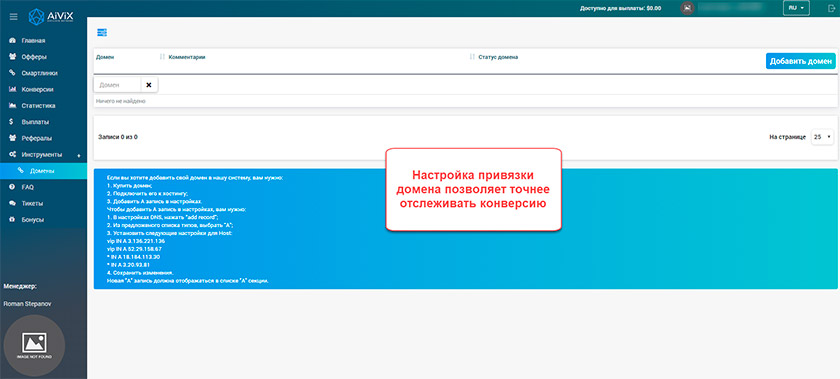Viewport: 840px width, 379px height.
Task: Click the Ничего не найдено message
Action: tap(121, 101)
